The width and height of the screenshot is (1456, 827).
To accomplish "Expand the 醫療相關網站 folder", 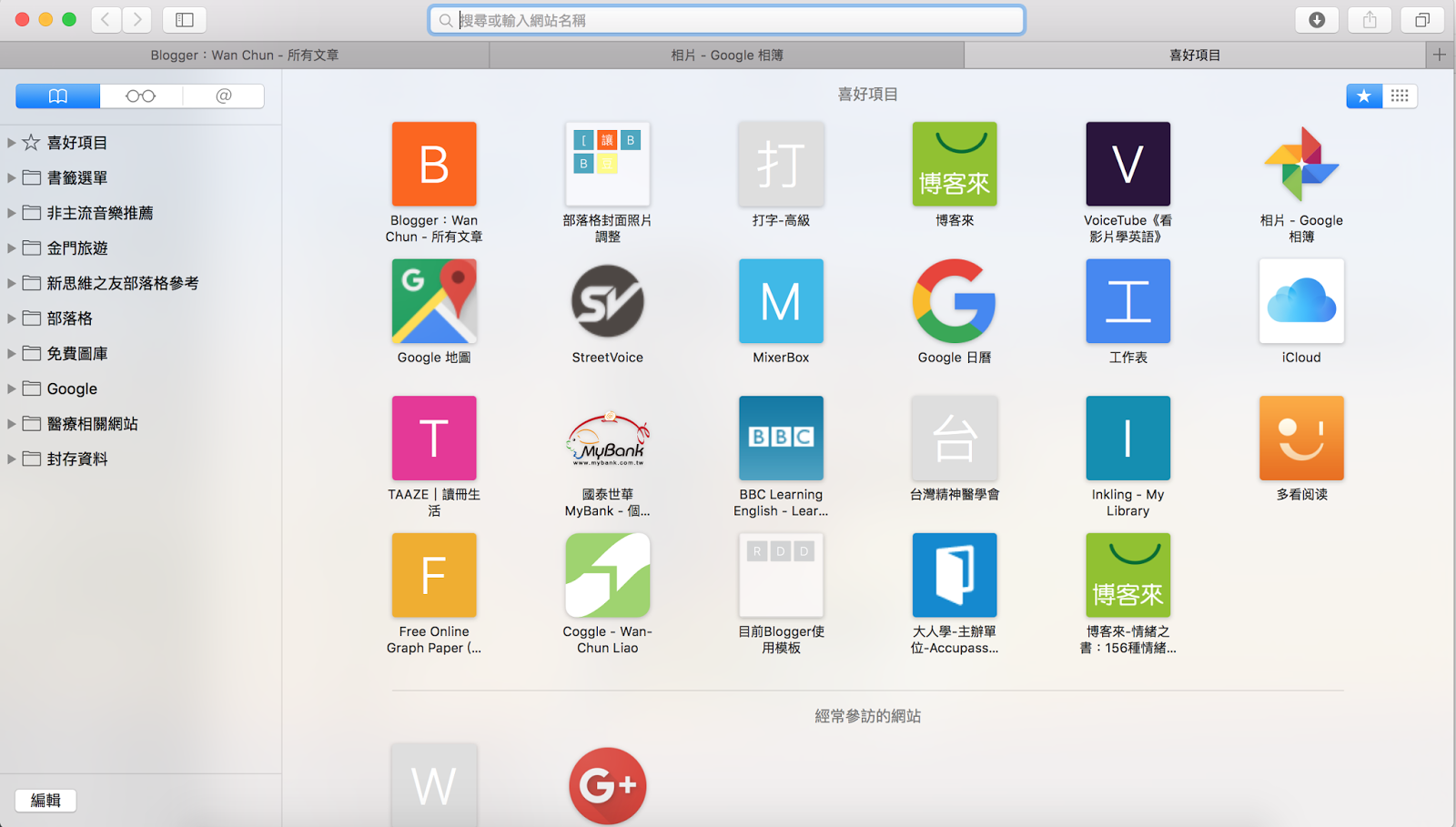I will pyautogui.click(x=11, y=424).
